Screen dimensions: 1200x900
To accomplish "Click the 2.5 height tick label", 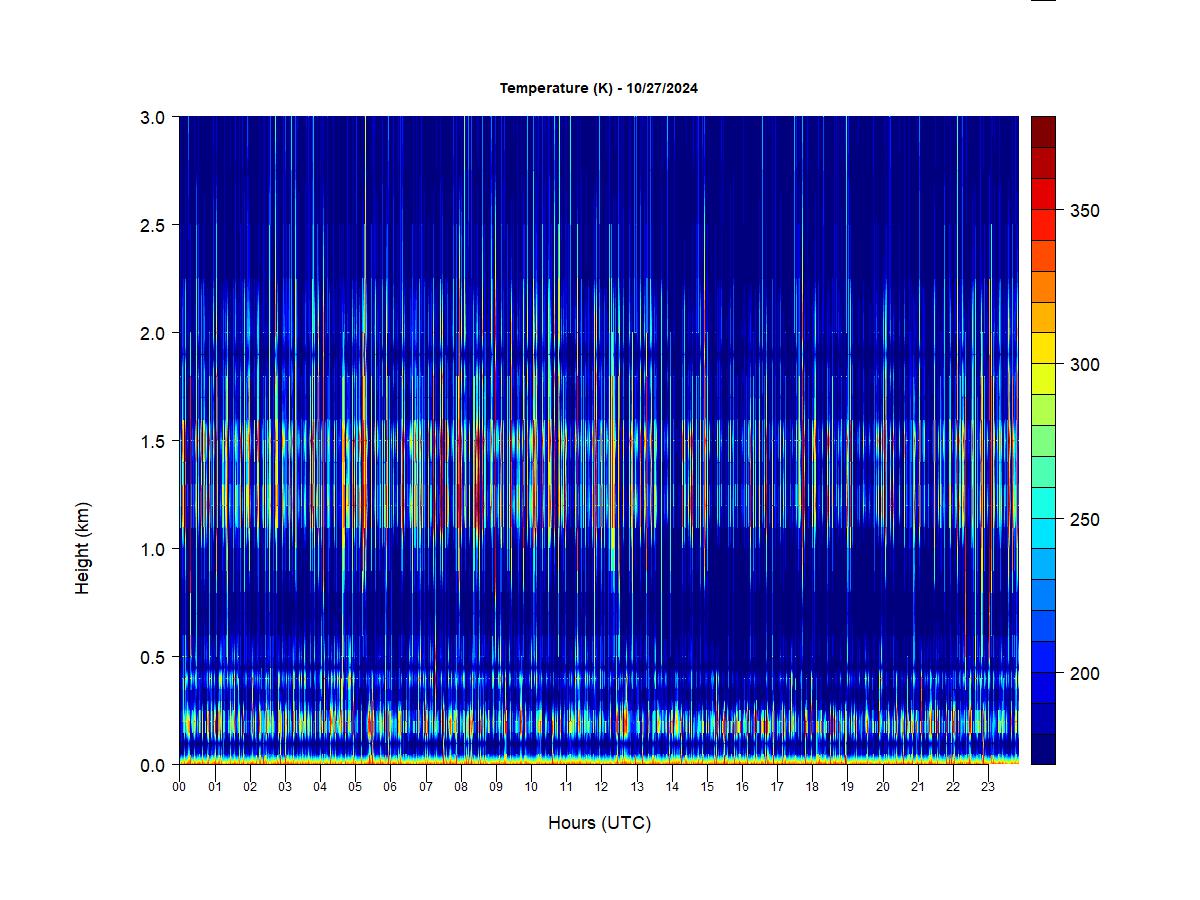I will [152, 225].
